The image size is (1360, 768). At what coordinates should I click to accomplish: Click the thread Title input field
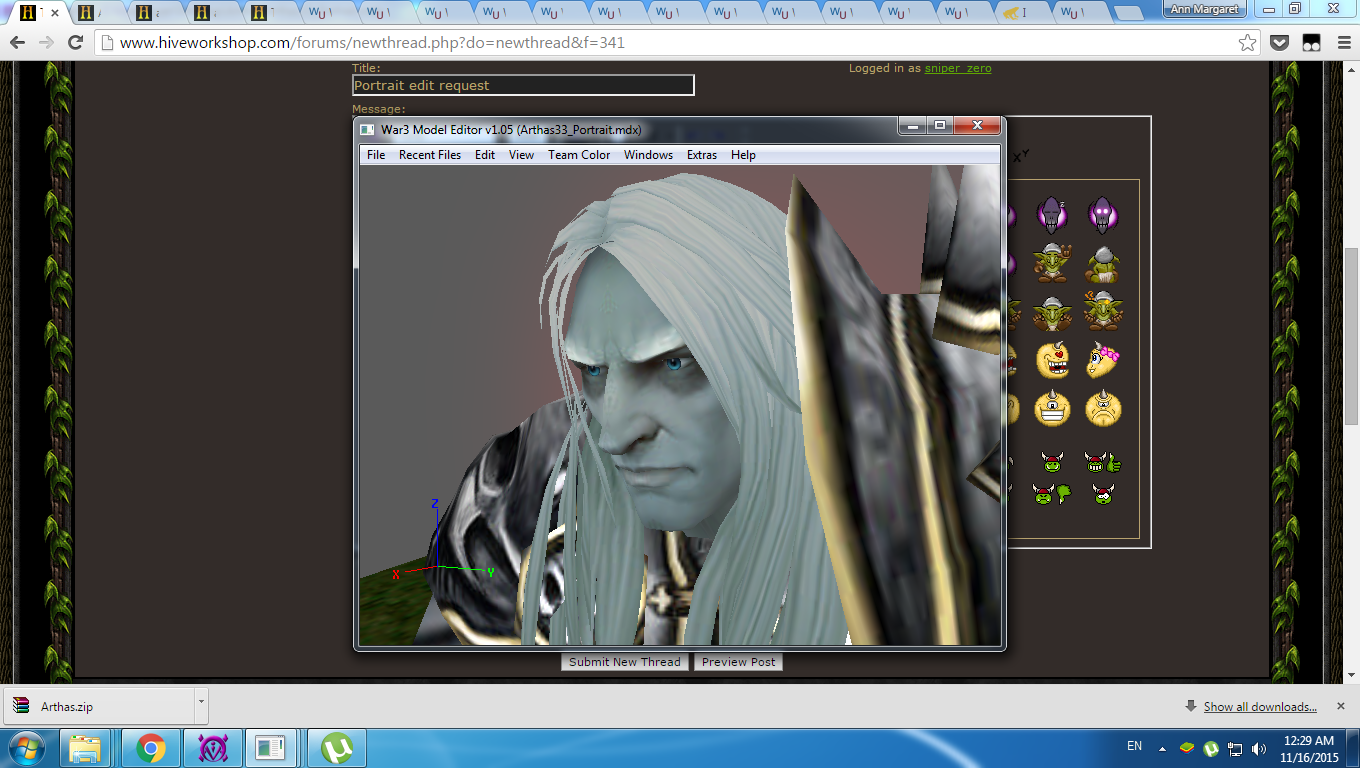[x=523, y=85]
